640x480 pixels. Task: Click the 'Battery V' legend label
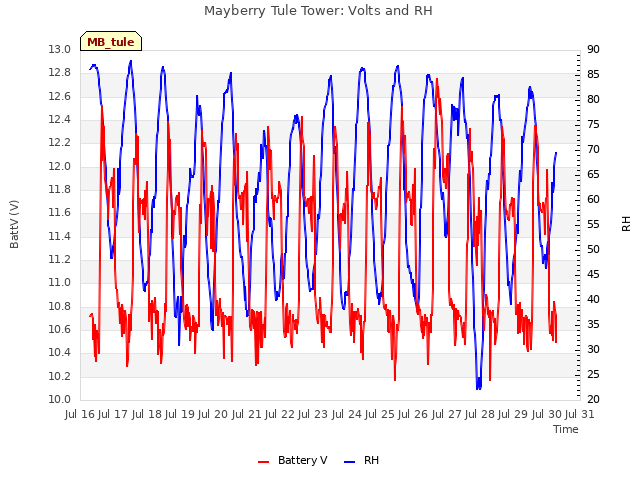(x=302, y=460)
